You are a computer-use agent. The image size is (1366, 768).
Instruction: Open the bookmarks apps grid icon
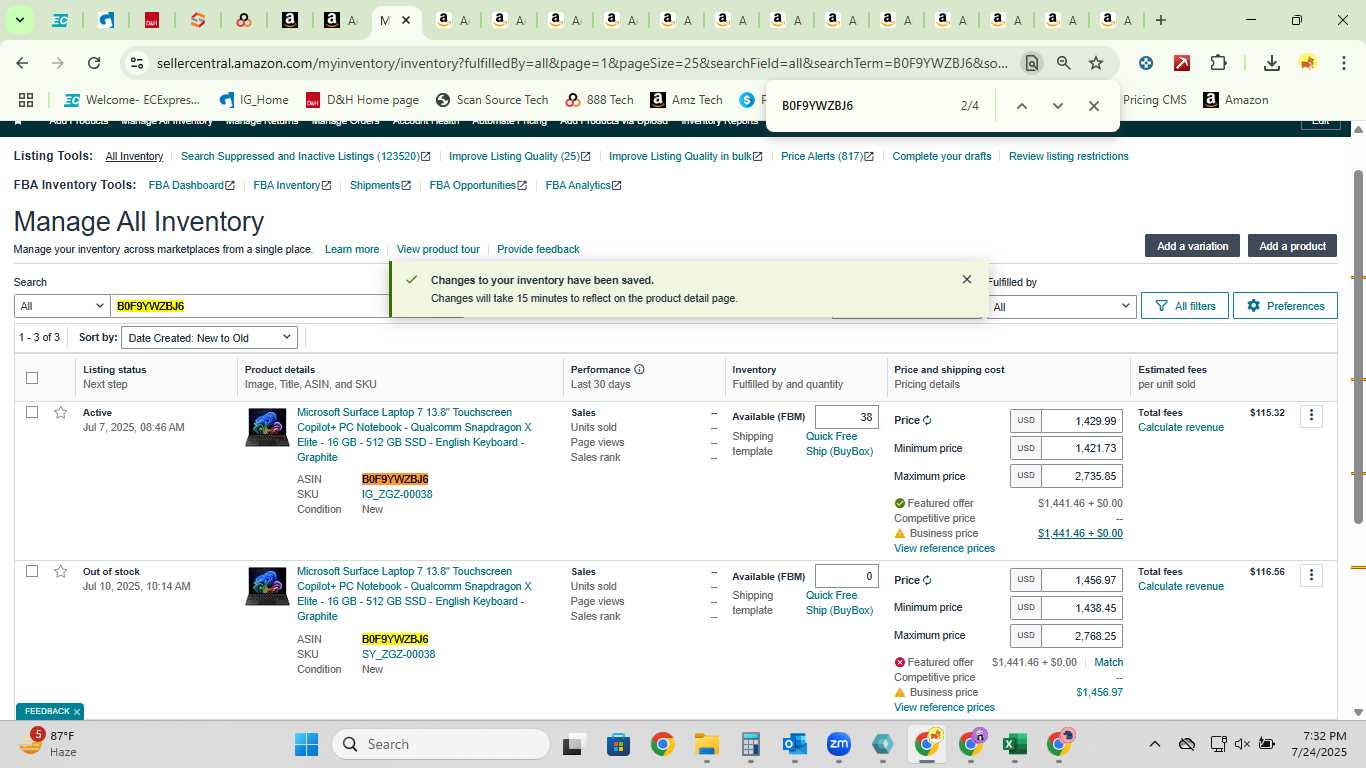point(26,100)
